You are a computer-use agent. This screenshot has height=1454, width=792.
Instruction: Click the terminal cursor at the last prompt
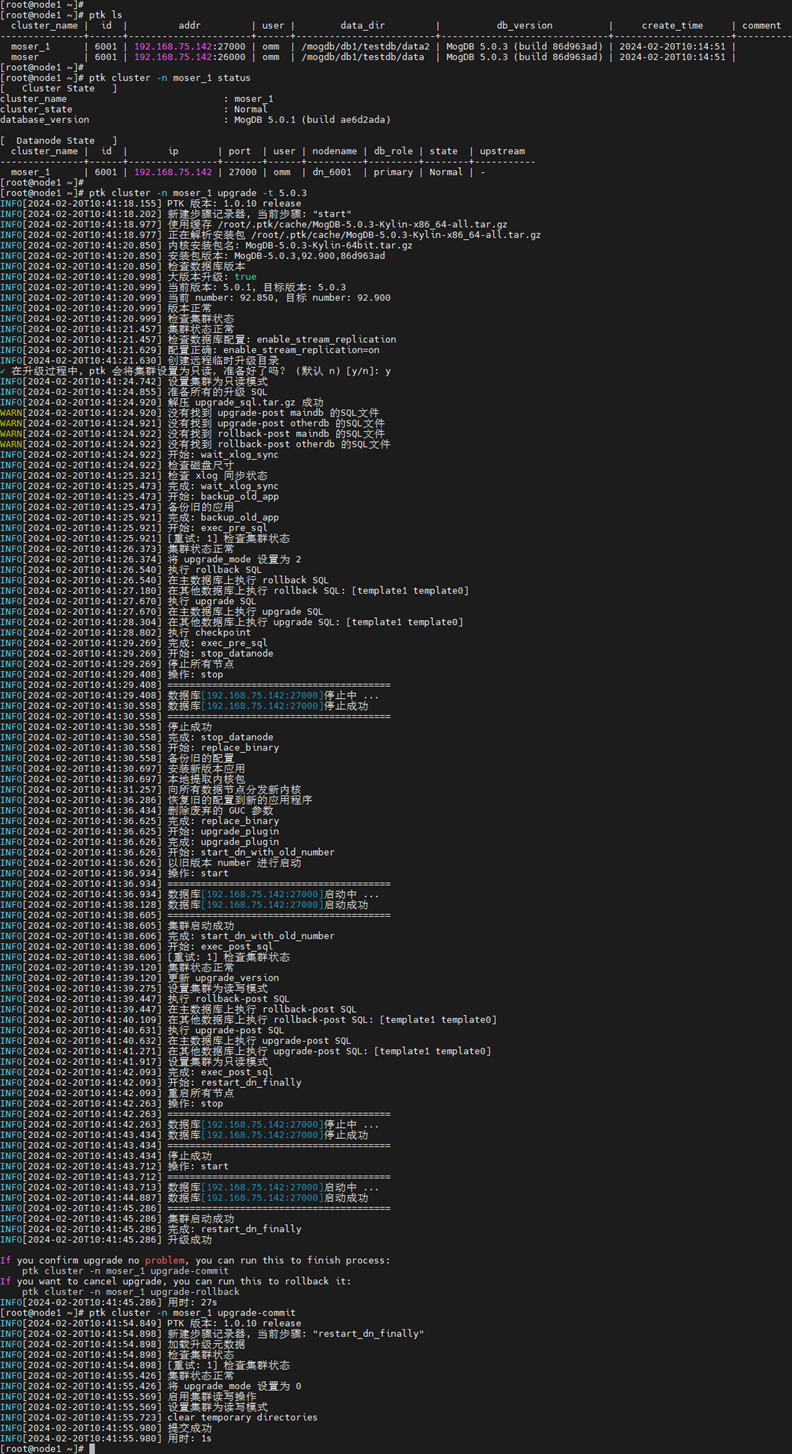92,1448
